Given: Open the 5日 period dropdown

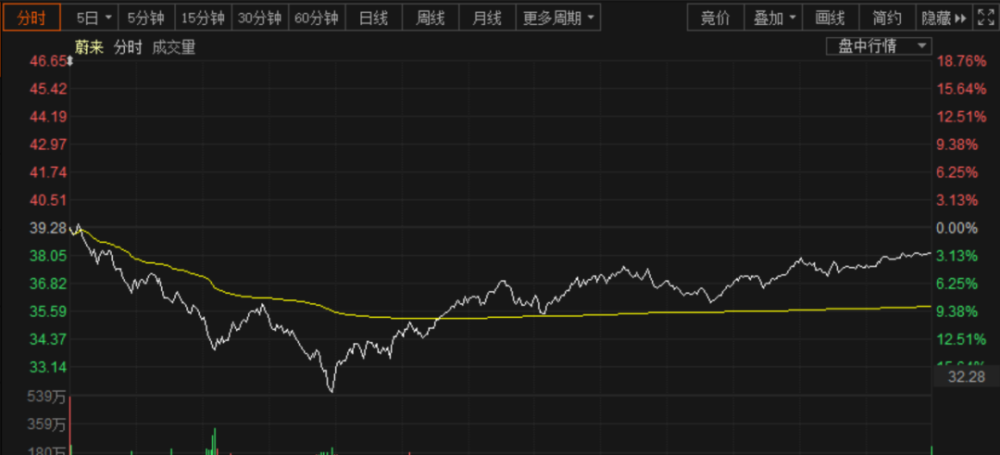Looking at the screenshot, I should [x=94, y=18].
